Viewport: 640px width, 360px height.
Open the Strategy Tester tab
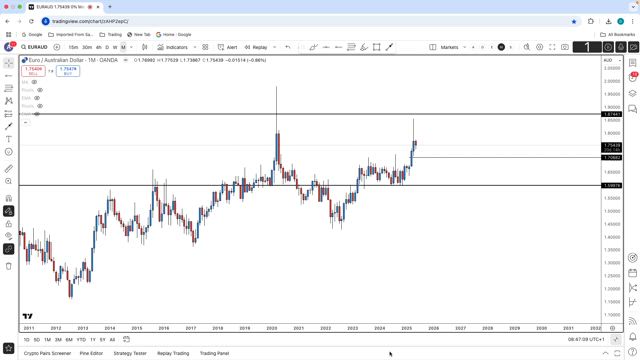pos(130,353)
